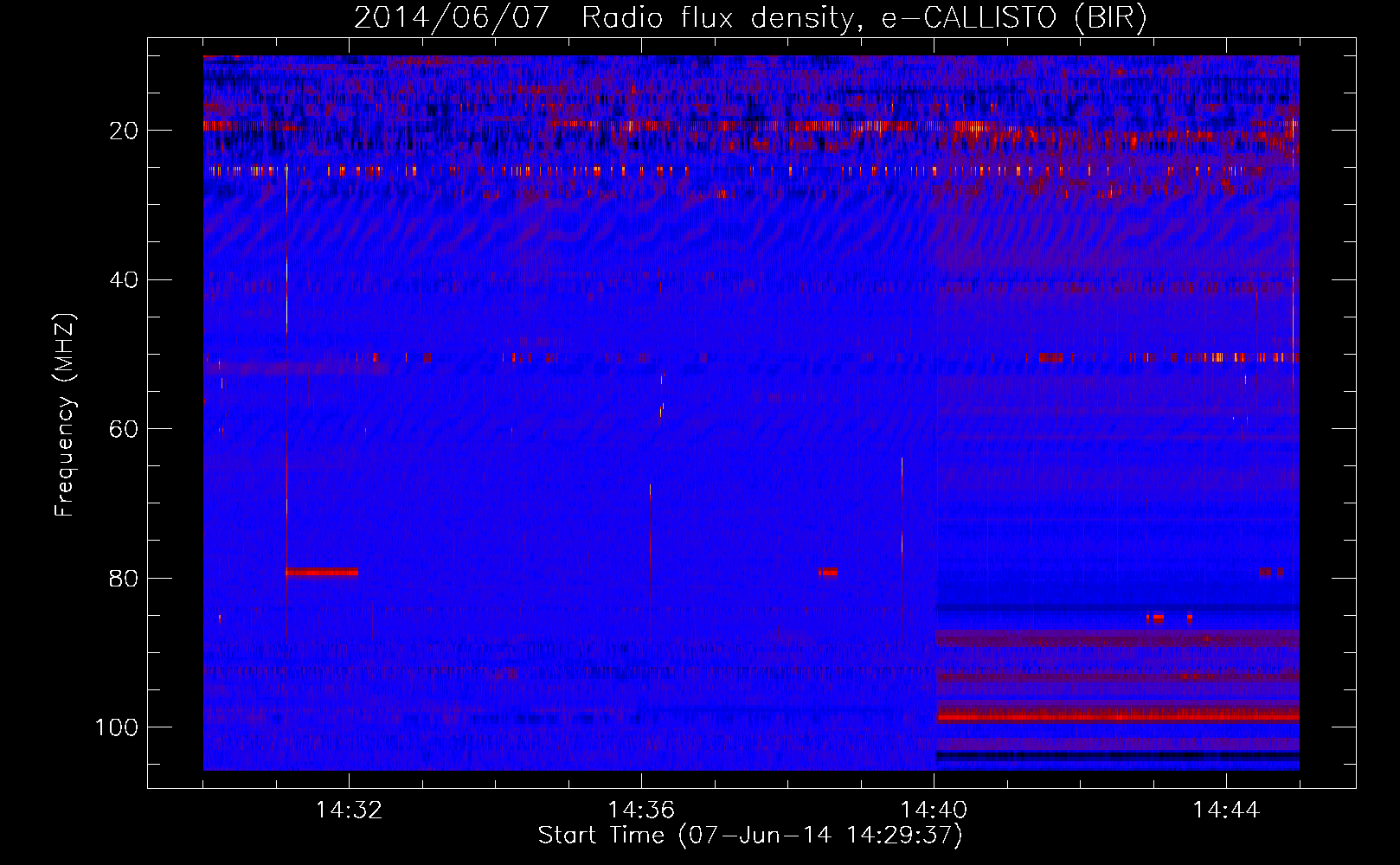Click the 20 frequency tick label
The height and width of the screenshot is (865, 1400).
point(124,131)
